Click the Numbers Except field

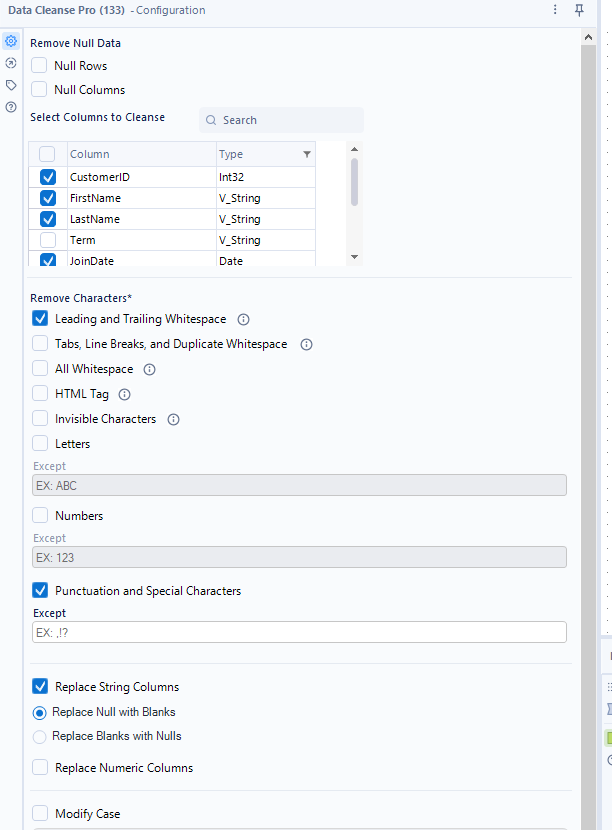coord(299,557)
